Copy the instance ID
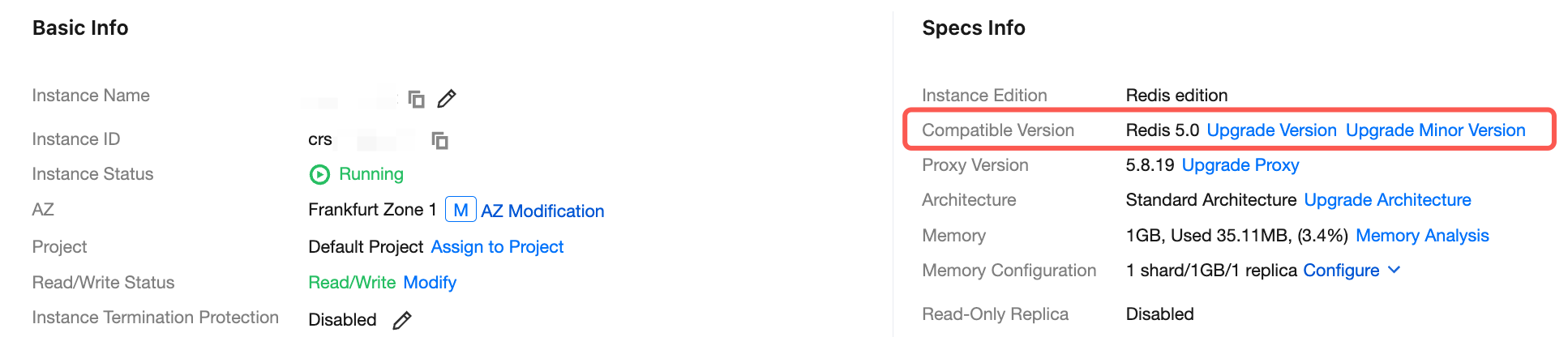 [439, 140]
